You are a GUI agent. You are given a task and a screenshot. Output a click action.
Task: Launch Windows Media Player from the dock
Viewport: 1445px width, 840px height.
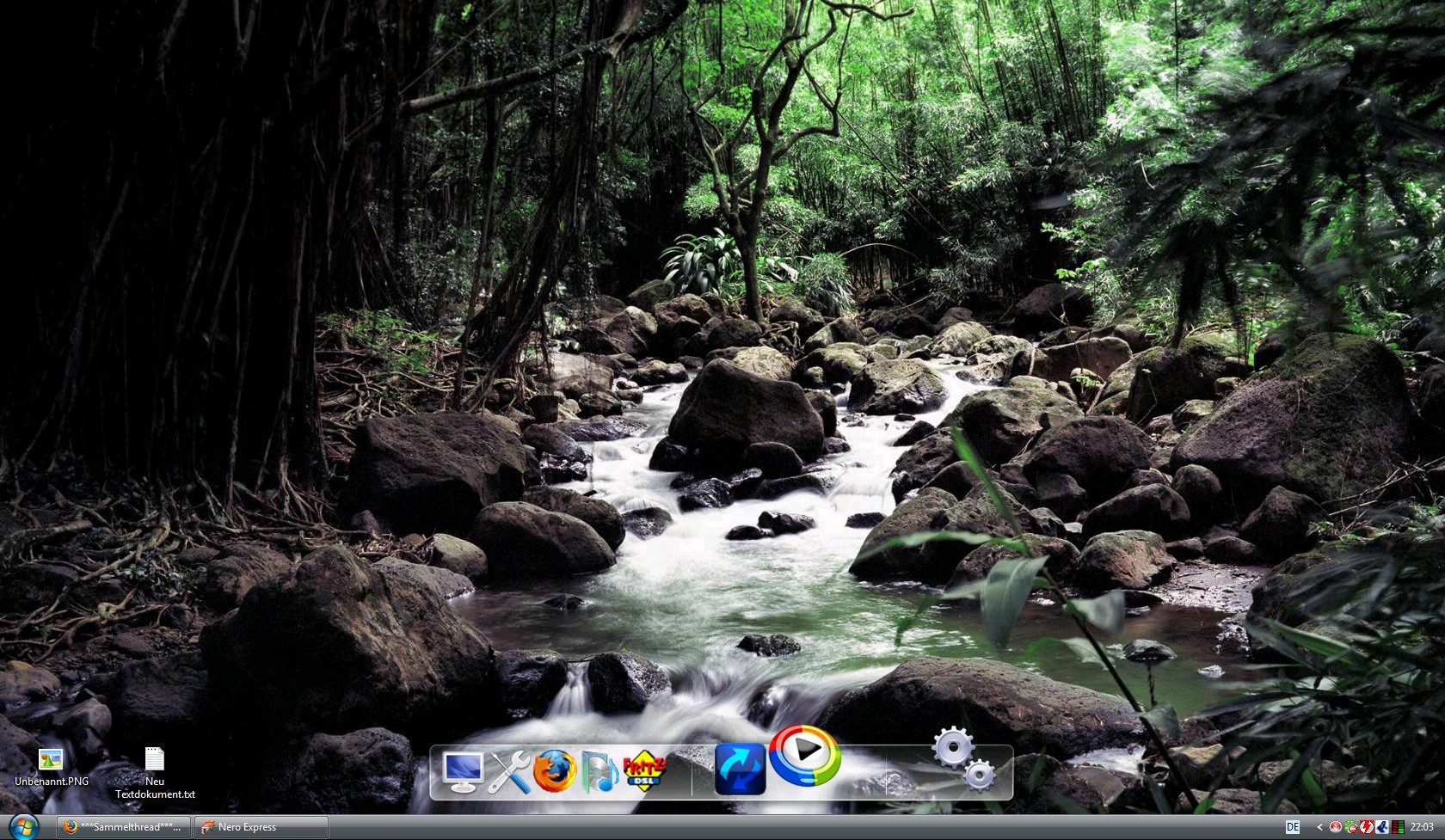(804, 755)
